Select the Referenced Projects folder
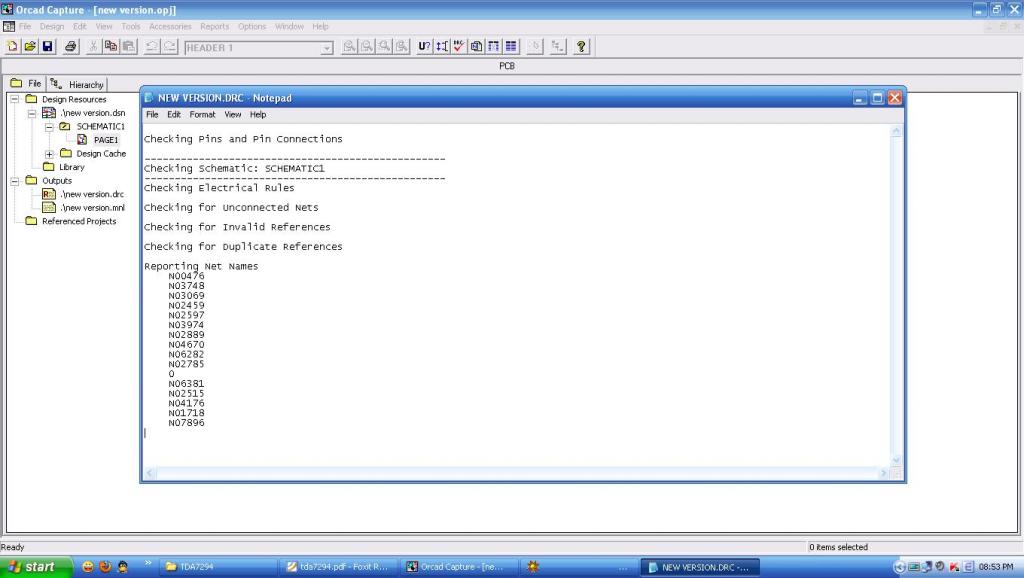The width and height of the screenshot is (1024, 578). click(79, 221)
